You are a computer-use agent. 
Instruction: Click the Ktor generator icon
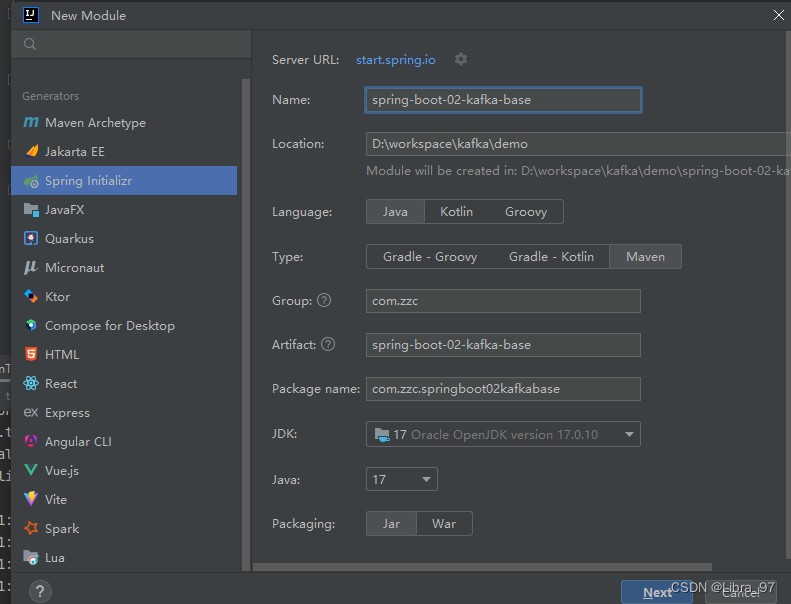coord(31,296)
